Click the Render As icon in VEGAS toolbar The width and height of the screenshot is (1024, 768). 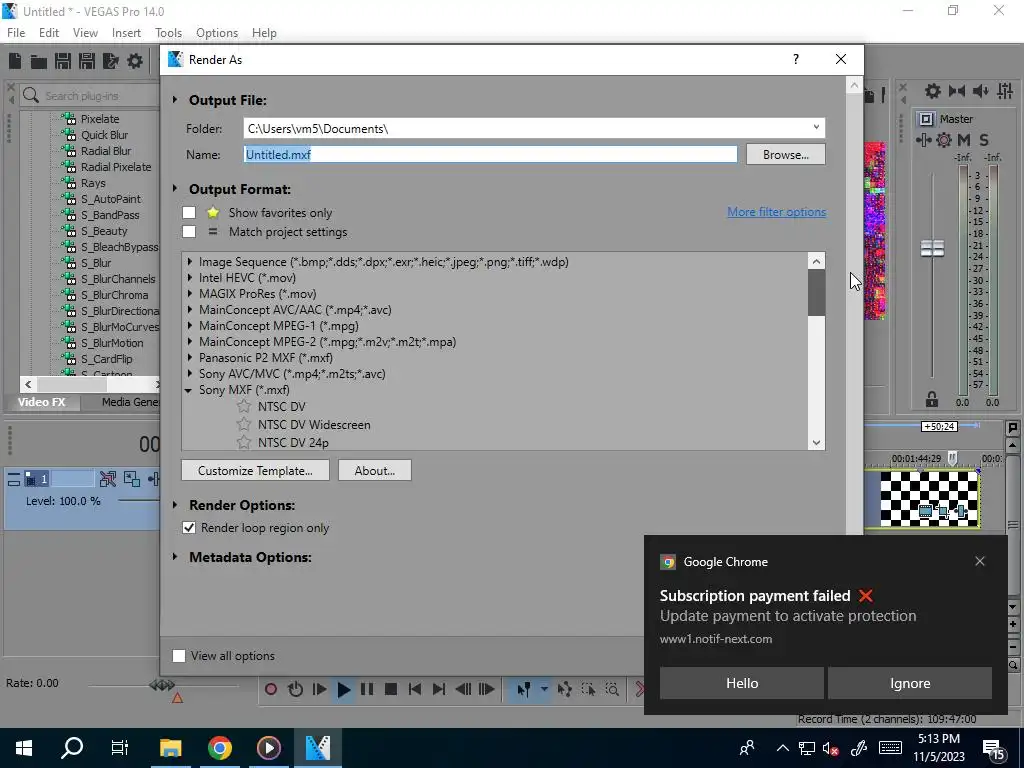[x=111, y=61]
